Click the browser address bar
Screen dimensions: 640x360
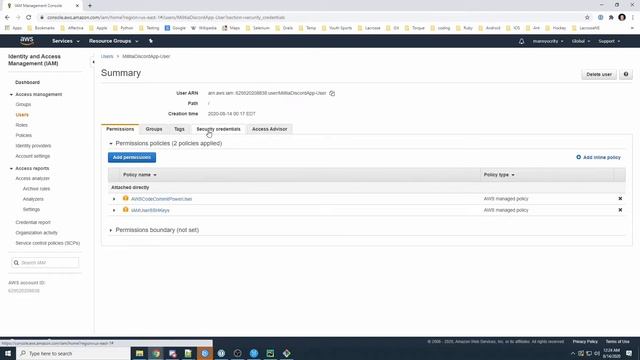tap(310, 18)
